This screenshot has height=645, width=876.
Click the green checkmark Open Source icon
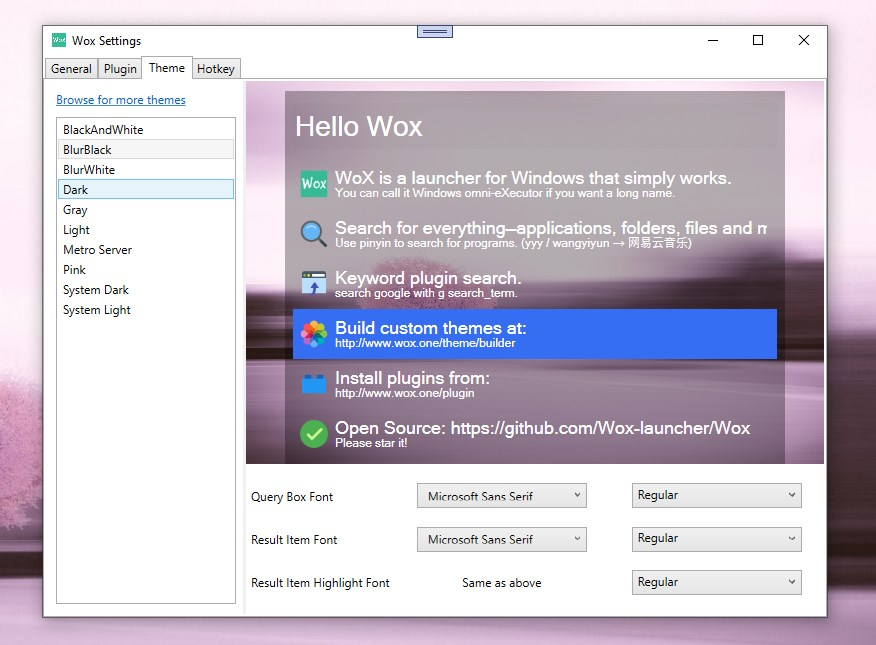[314, 433]
